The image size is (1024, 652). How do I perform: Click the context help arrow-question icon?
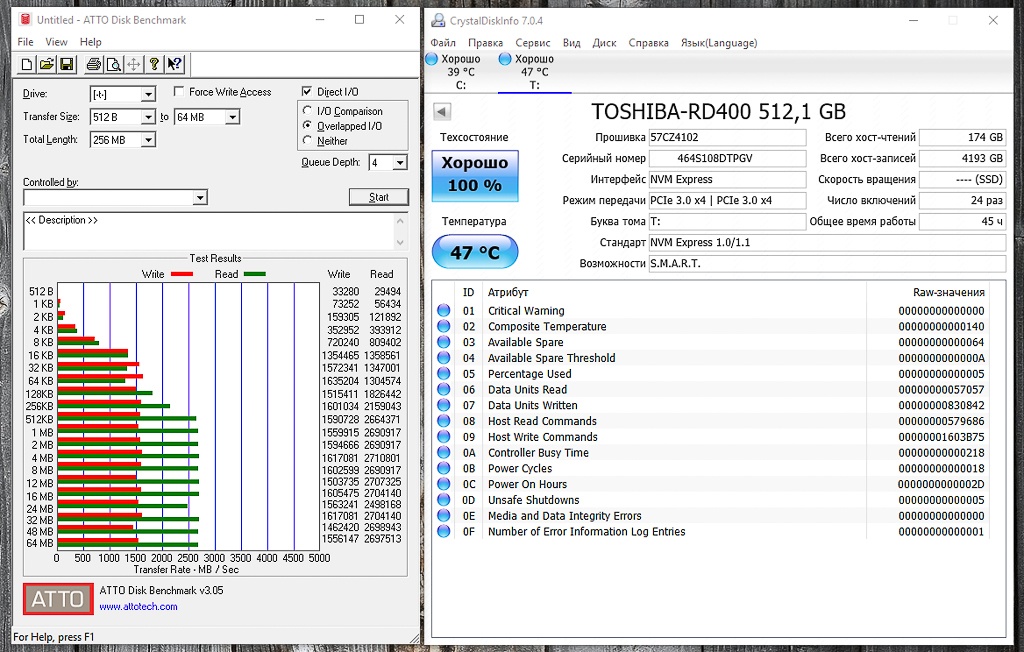pos(174,64)
